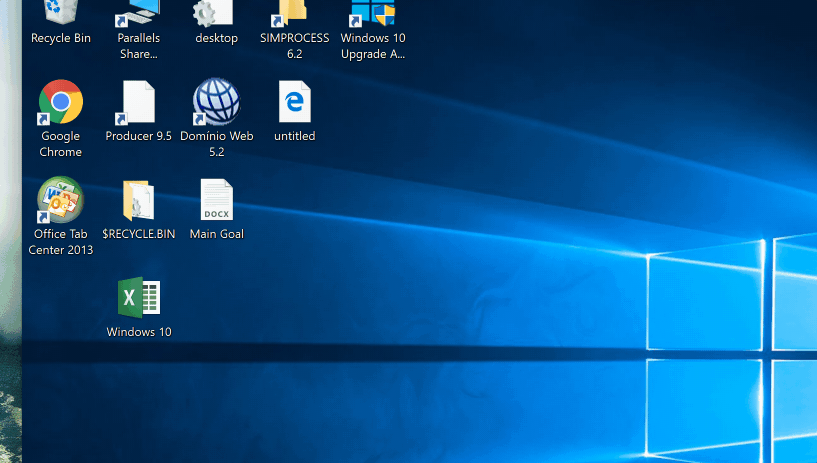Click the Excel file icon named Windows 10

(138, 297)
